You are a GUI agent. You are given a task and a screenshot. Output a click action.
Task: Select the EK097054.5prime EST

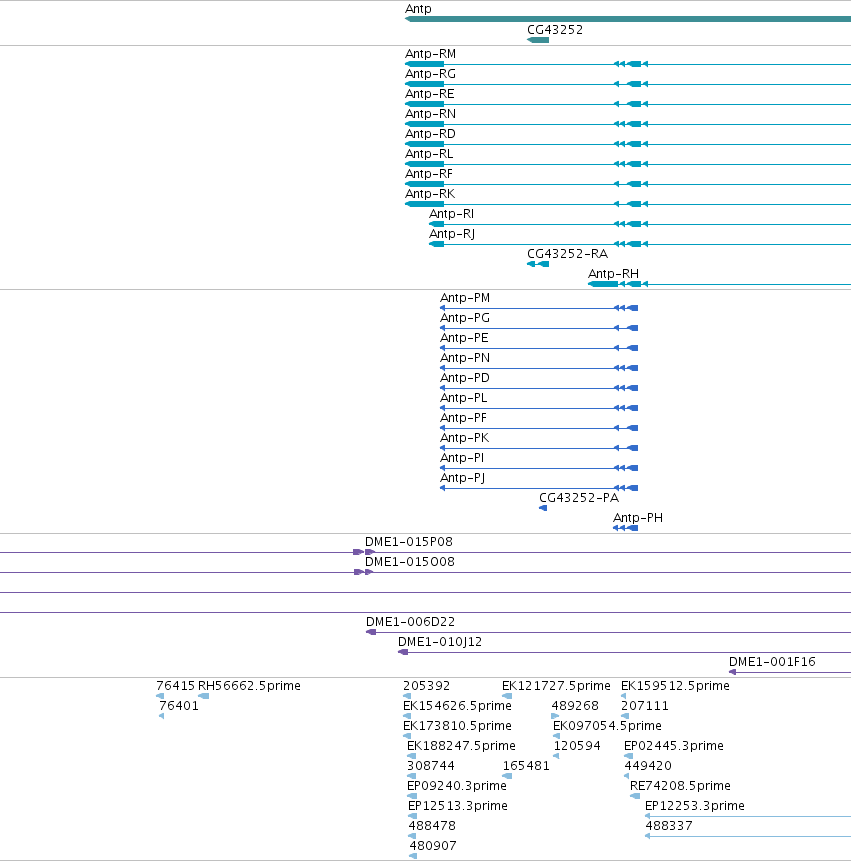[557, 736]
